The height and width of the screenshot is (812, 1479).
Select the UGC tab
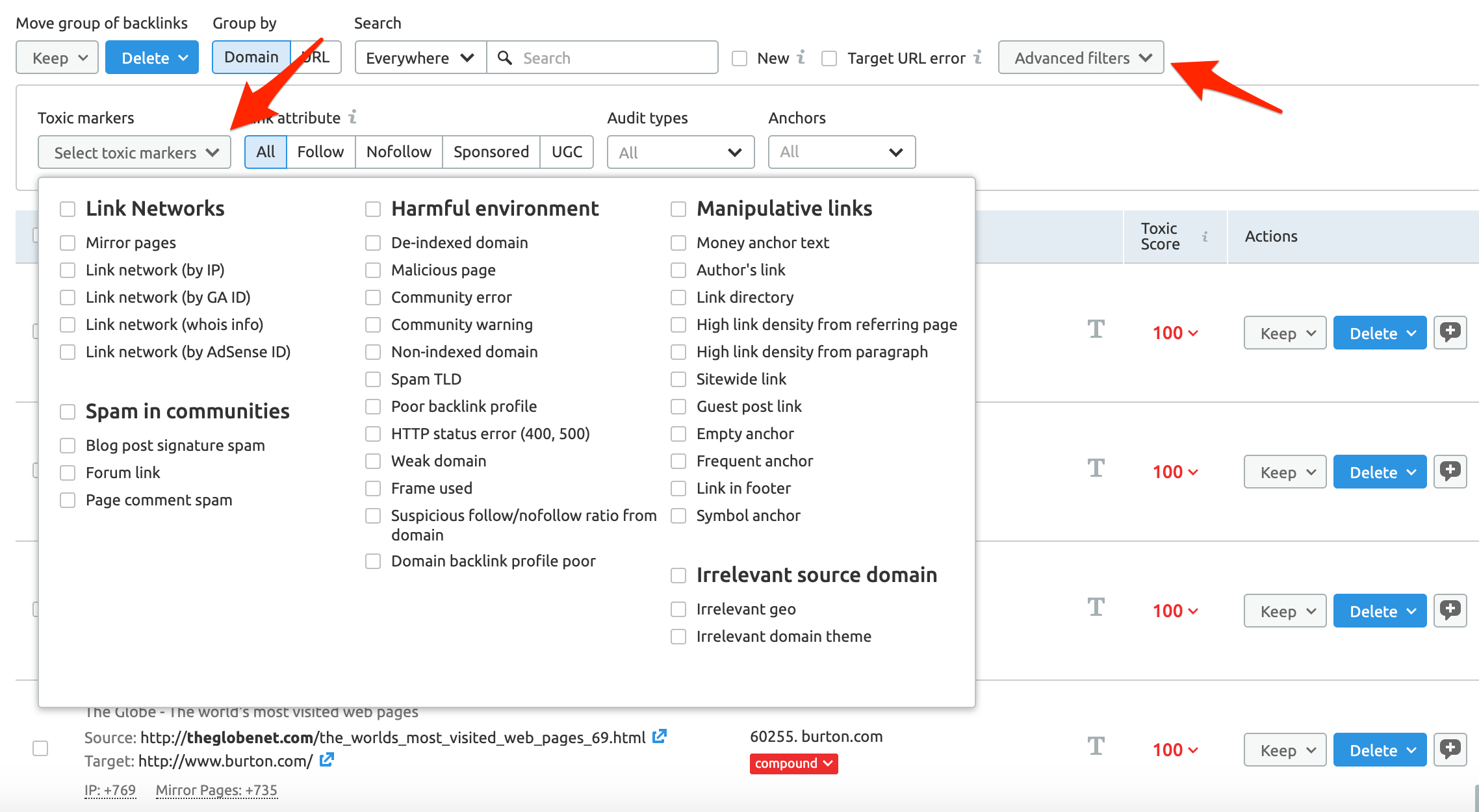(566, 151)
